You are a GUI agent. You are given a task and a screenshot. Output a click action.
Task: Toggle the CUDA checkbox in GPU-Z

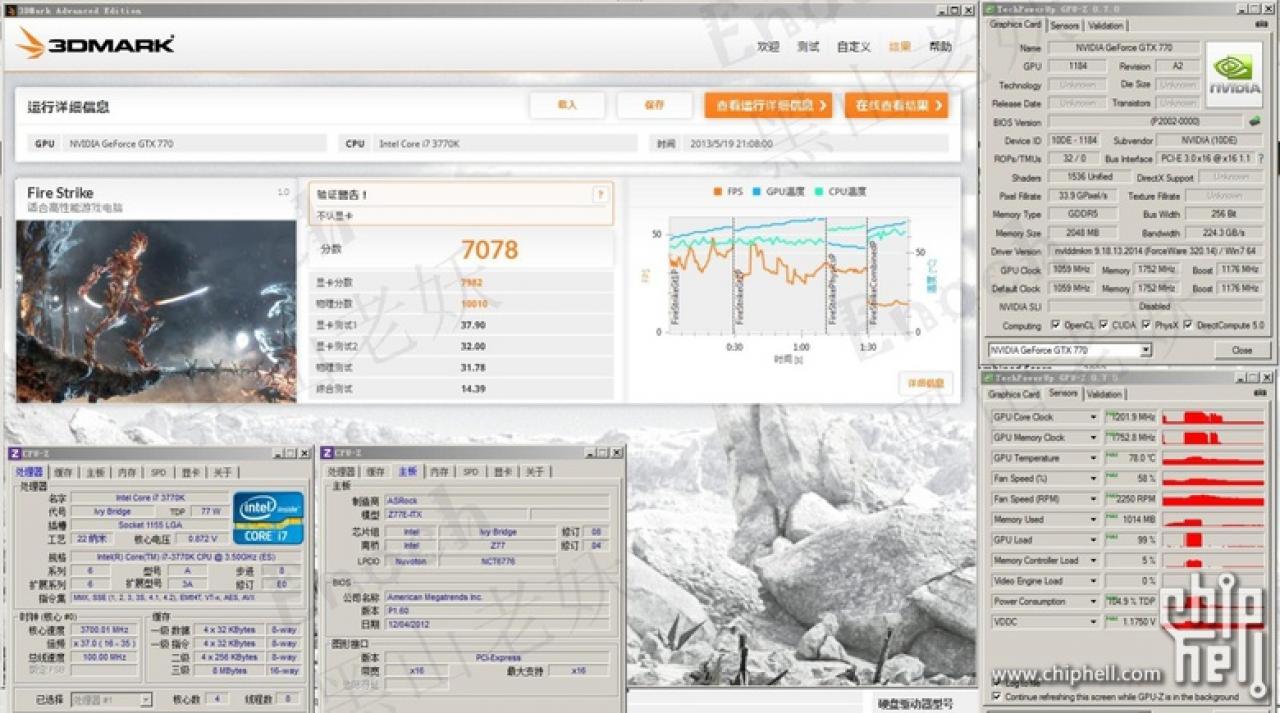[x=1103, y=325]
